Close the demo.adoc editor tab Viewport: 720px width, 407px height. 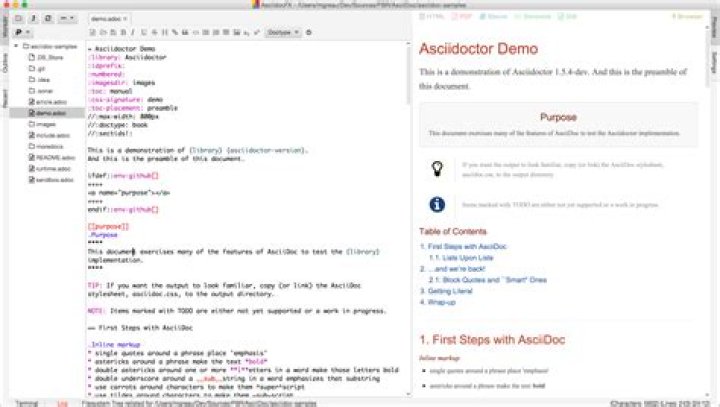[125, 19]
